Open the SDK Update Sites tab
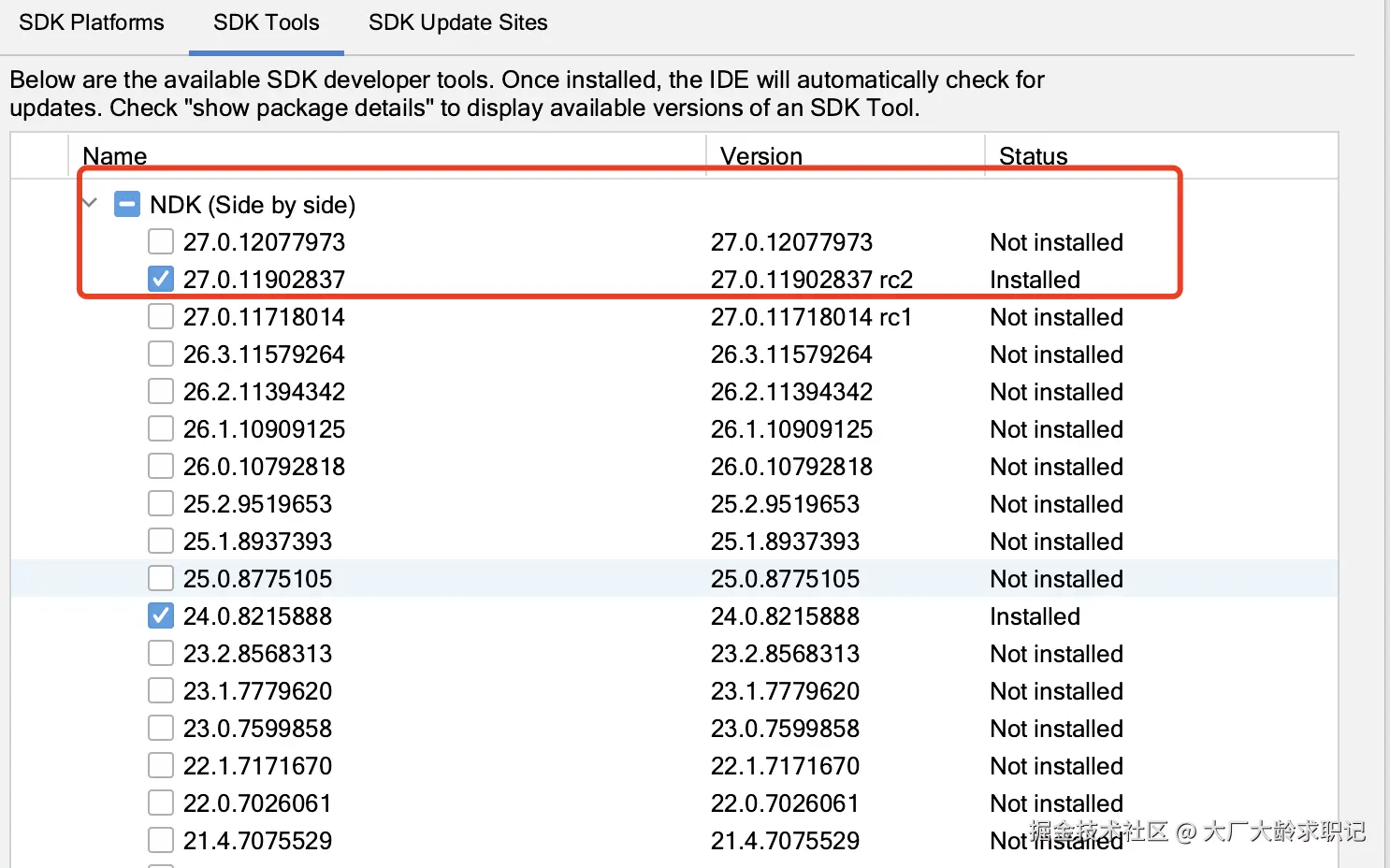1390x868 pixels. [x=457, y=22]
